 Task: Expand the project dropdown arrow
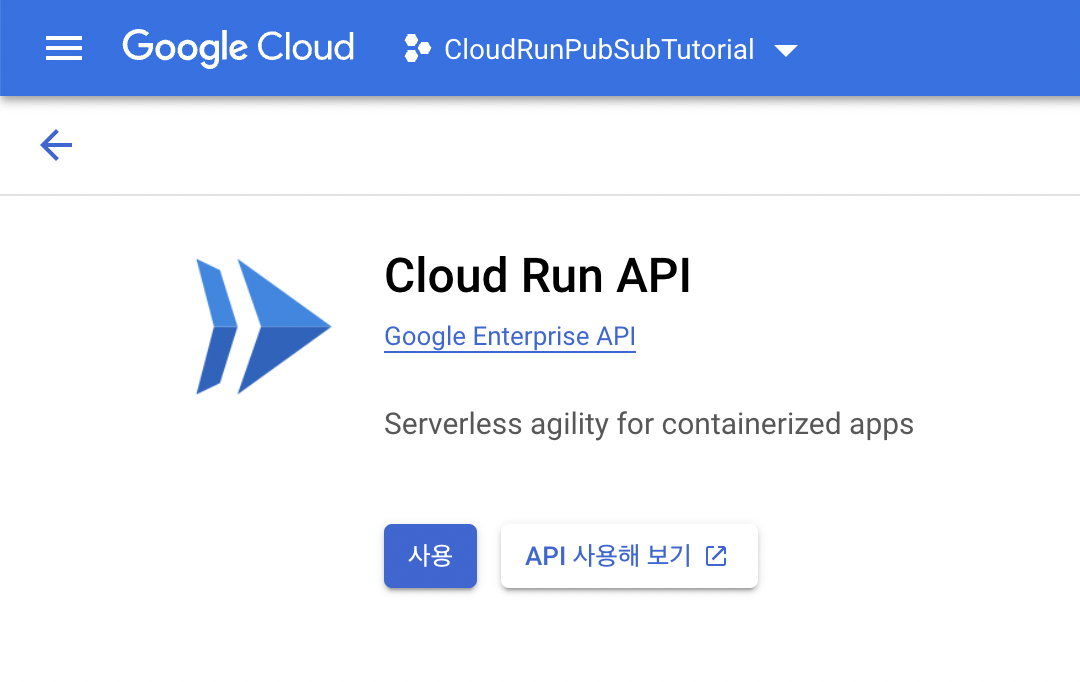(786, 50)
